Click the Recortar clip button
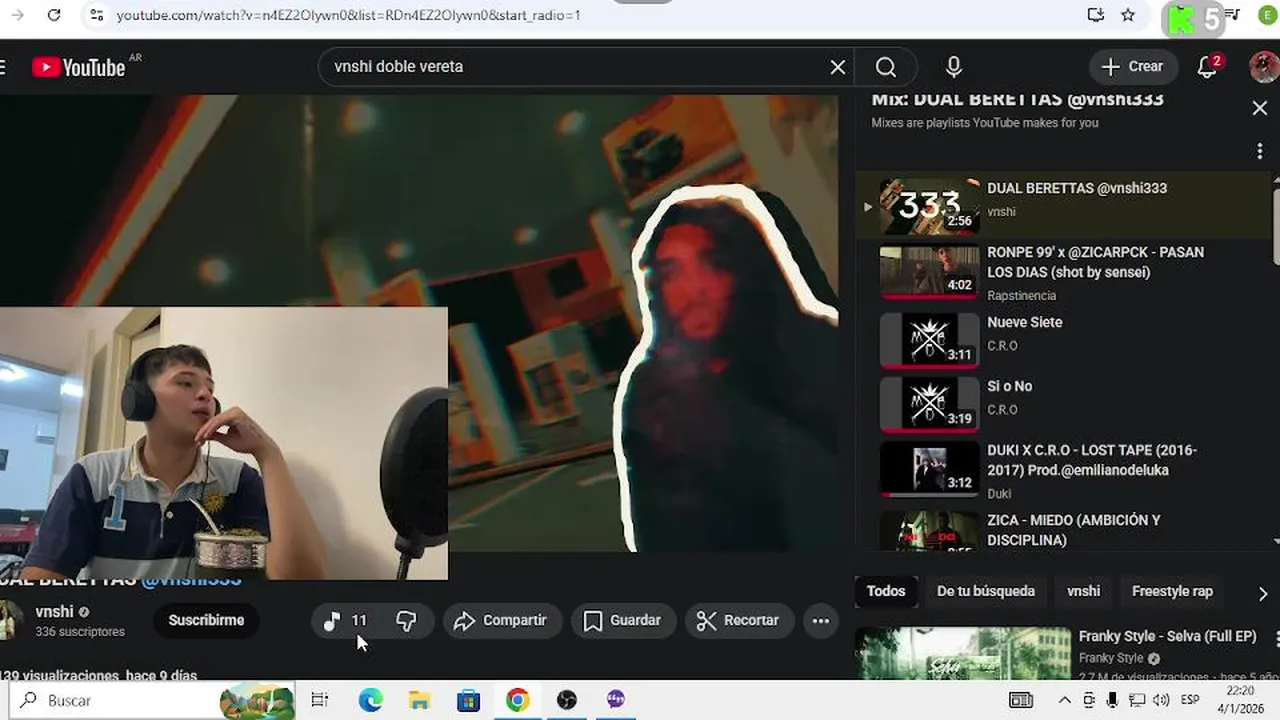Screen dimensions: 1280x720 [x=739, y=621]
